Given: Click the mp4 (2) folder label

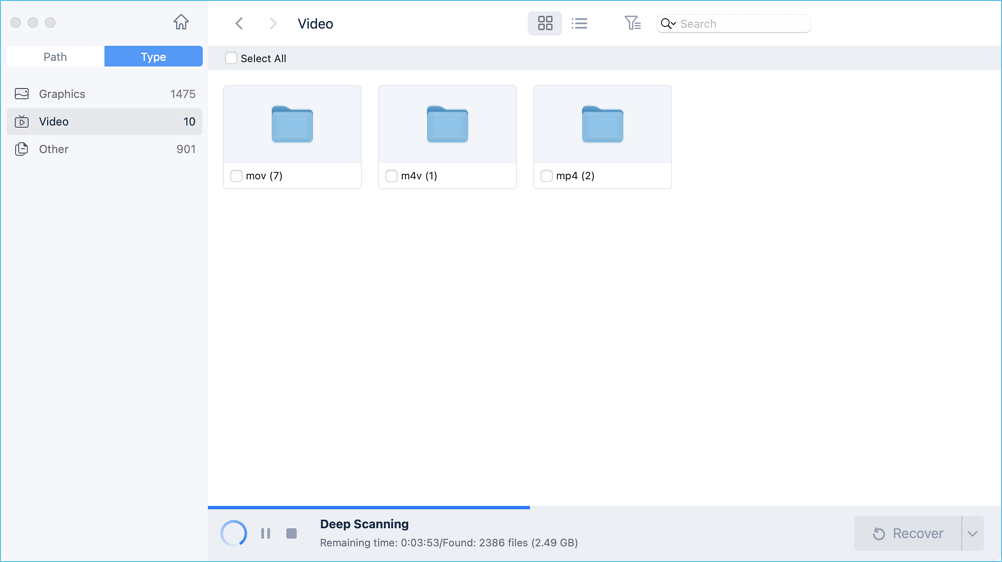Looking at the screenshot, I should coord(575,176).
